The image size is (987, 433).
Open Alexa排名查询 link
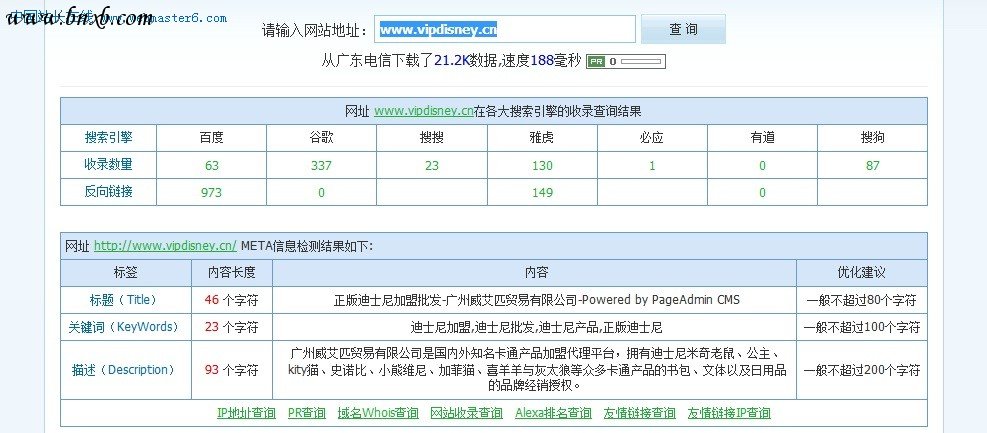tap(553, 413)
